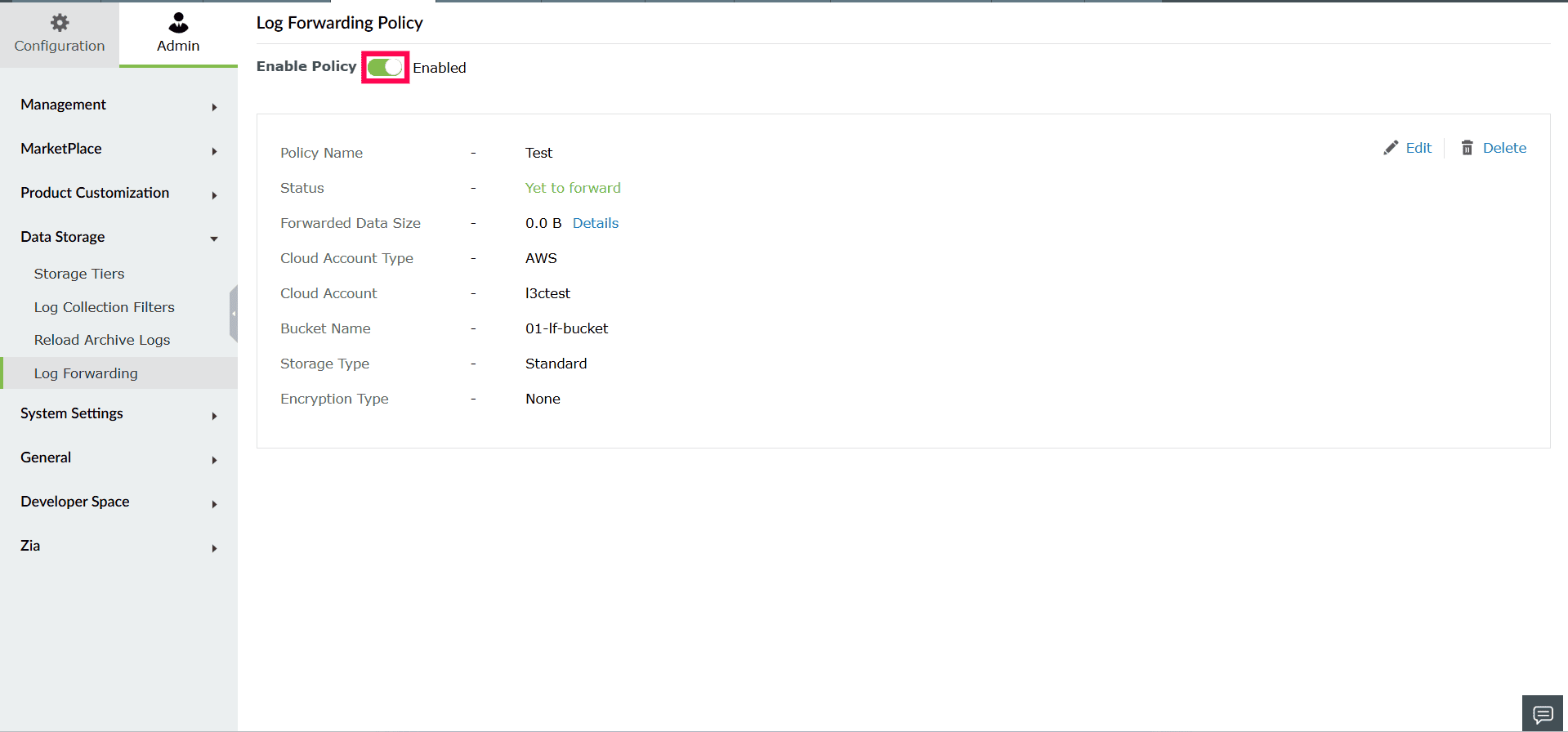This screenshot has height=732, width=1568.
Task: Open the Management menu label
Action: point(63,105)
